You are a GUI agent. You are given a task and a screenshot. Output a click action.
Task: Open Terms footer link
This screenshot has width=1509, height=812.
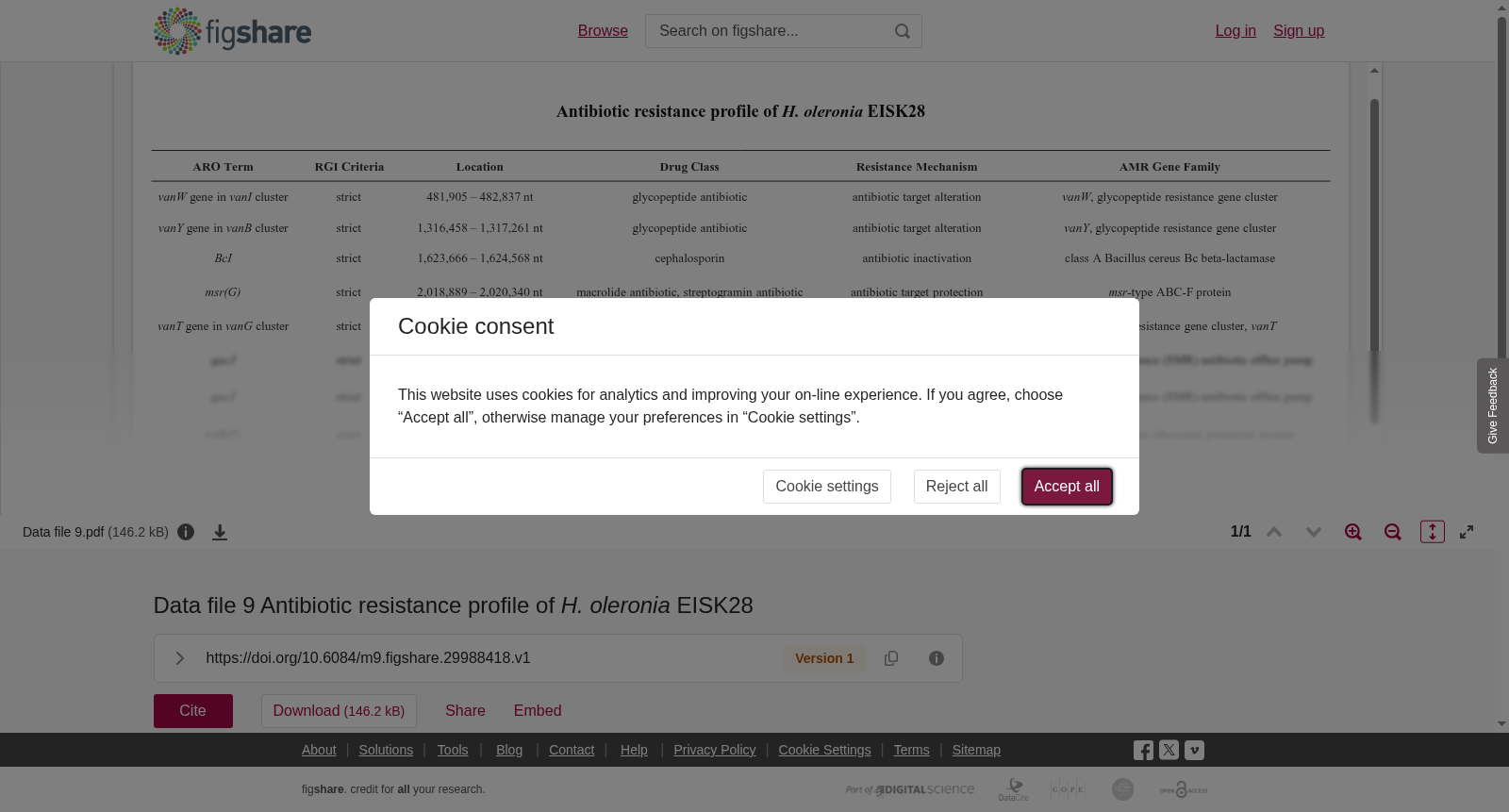tap(911, 750)
